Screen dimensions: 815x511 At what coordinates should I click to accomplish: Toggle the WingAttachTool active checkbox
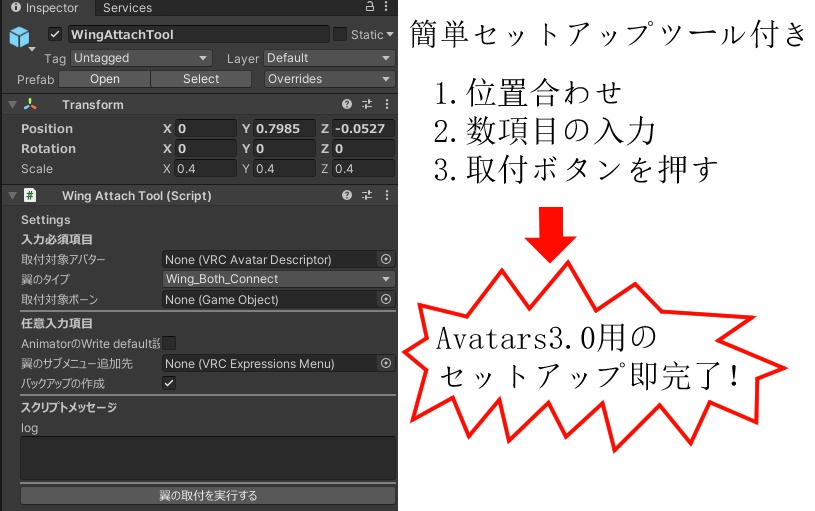coord(55,34)
